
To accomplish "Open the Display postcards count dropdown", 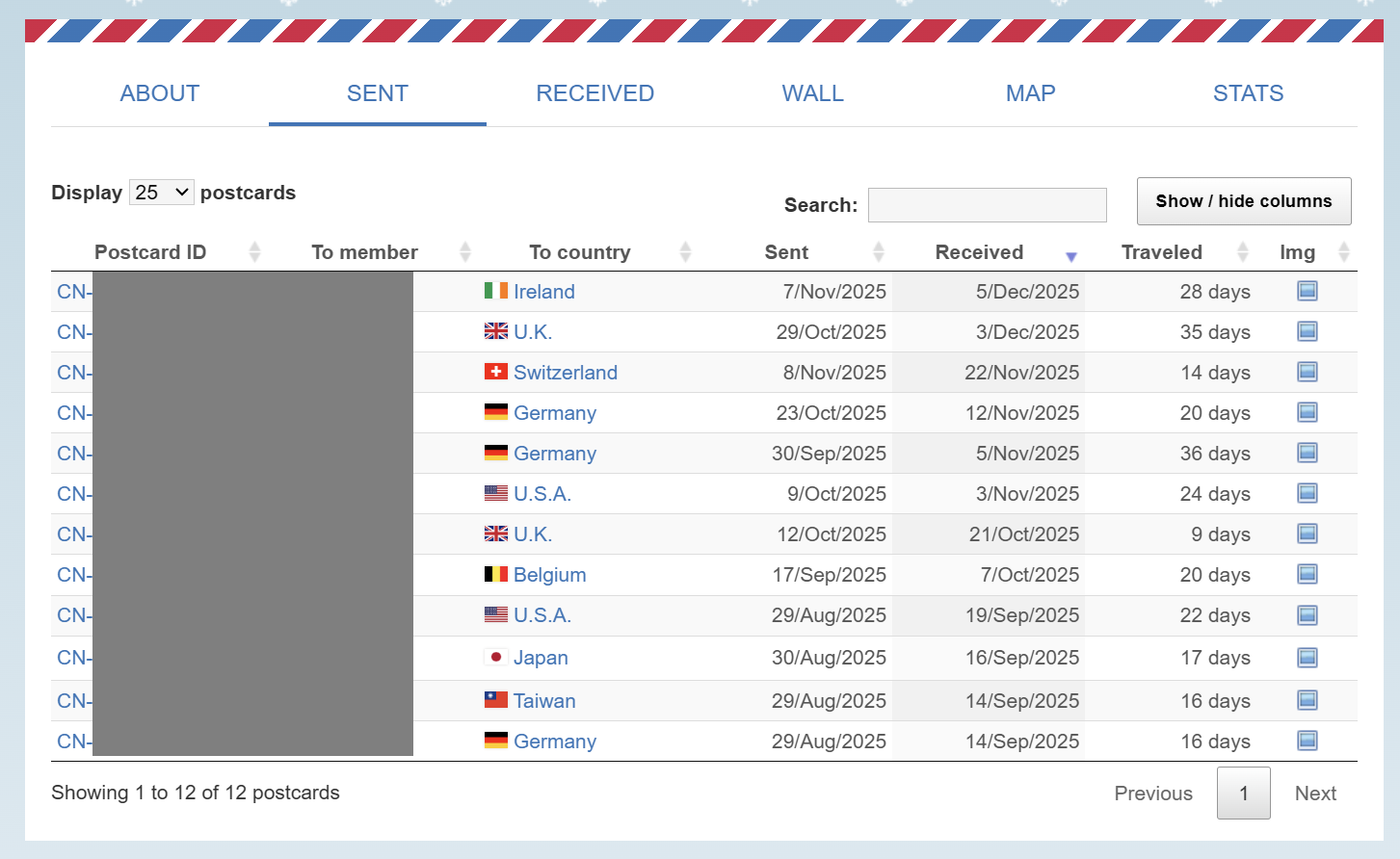I will [161, 193].
